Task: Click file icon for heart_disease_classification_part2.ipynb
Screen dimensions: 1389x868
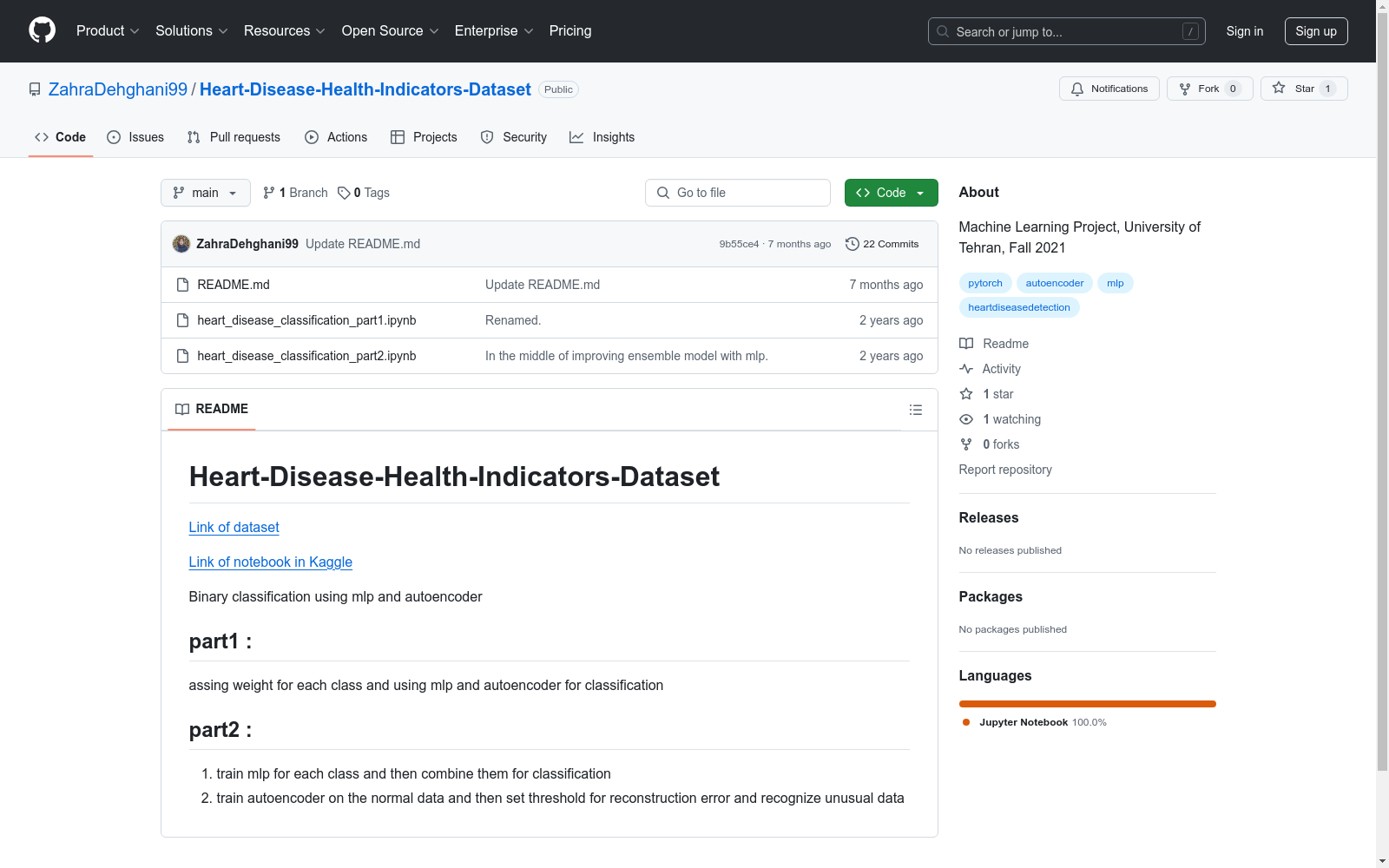Action: pos(182,356)
